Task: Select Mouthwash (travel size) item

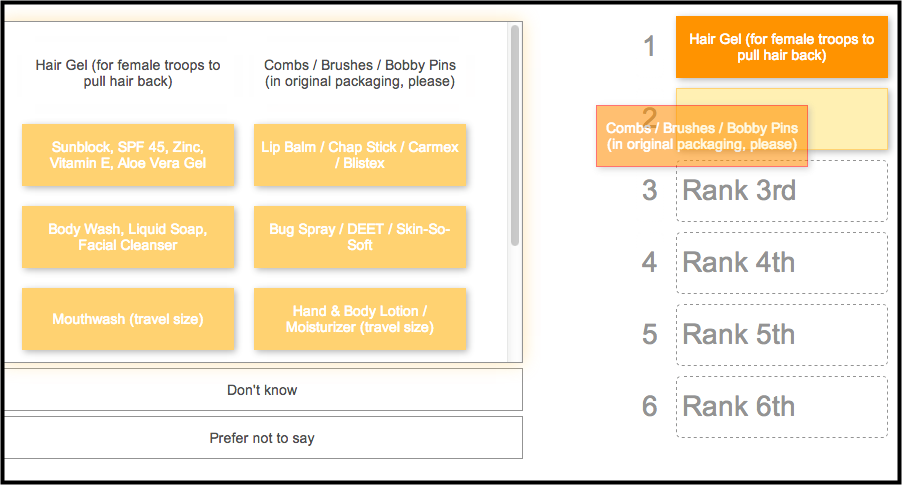Action: [x=128, y=319]
